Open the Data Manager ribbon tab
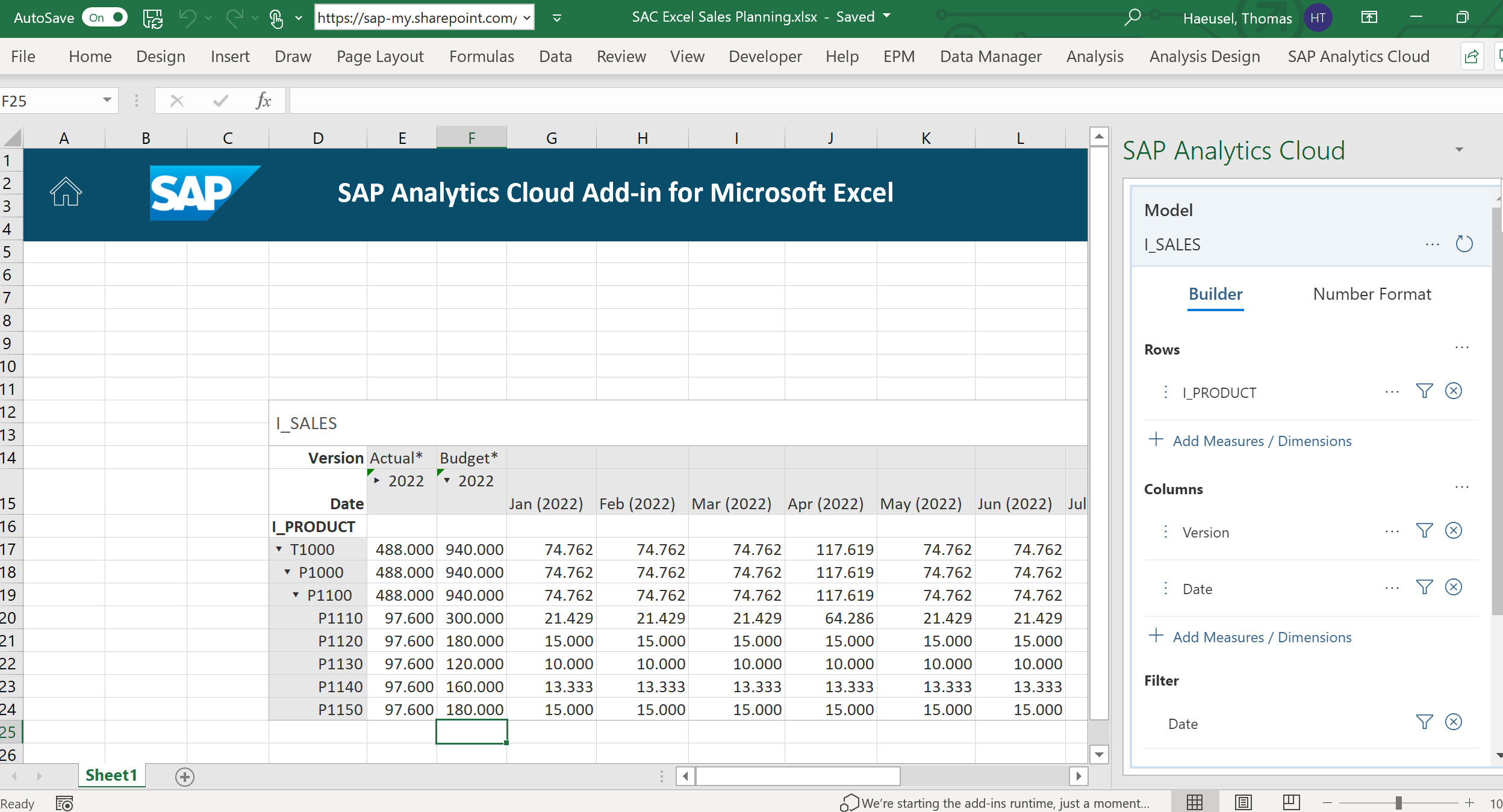Image resolution: width=1503 pixels, height=812 pixels. 991,56
